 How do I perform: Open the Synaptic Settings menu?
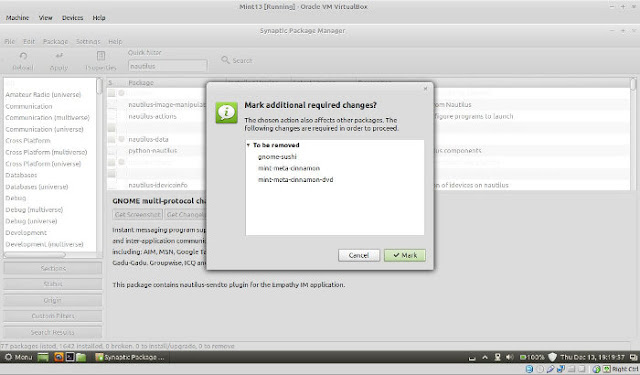click(x=88, y=42)
